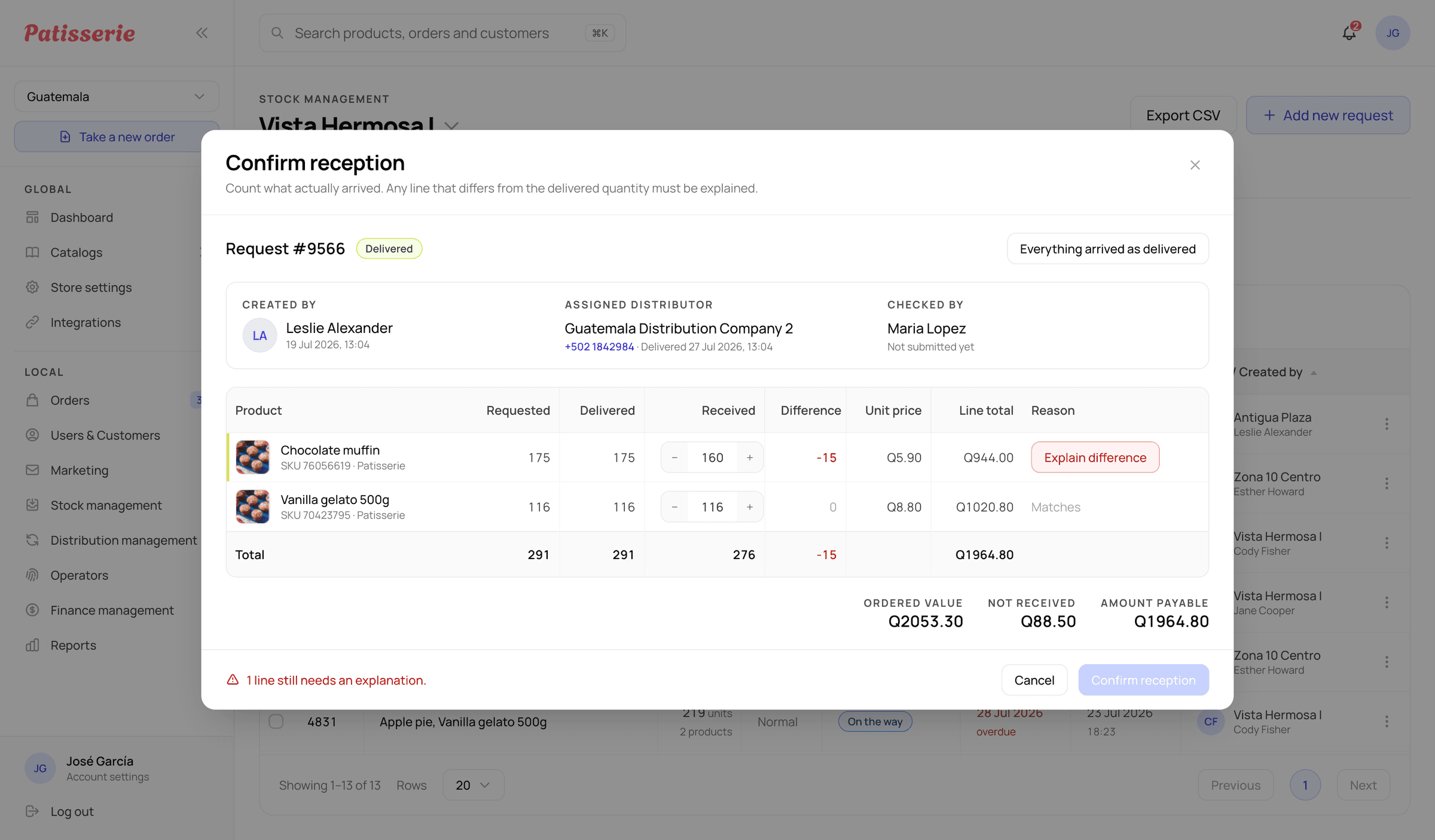Screen dimensions: 1435x840
Task: Click Everything arrived as delivered
Action: (x=1107, y=249)
